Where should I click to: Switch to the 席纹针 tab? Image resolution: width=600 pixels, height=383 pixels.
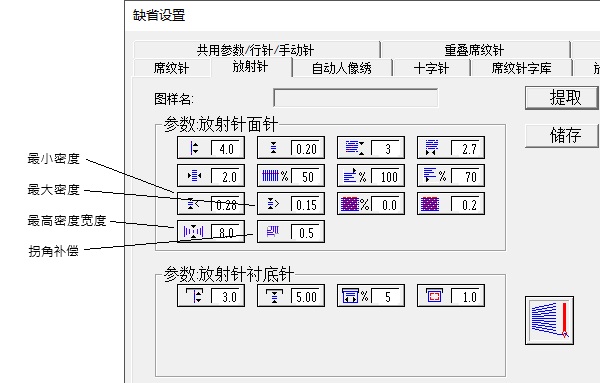[171, 68]
